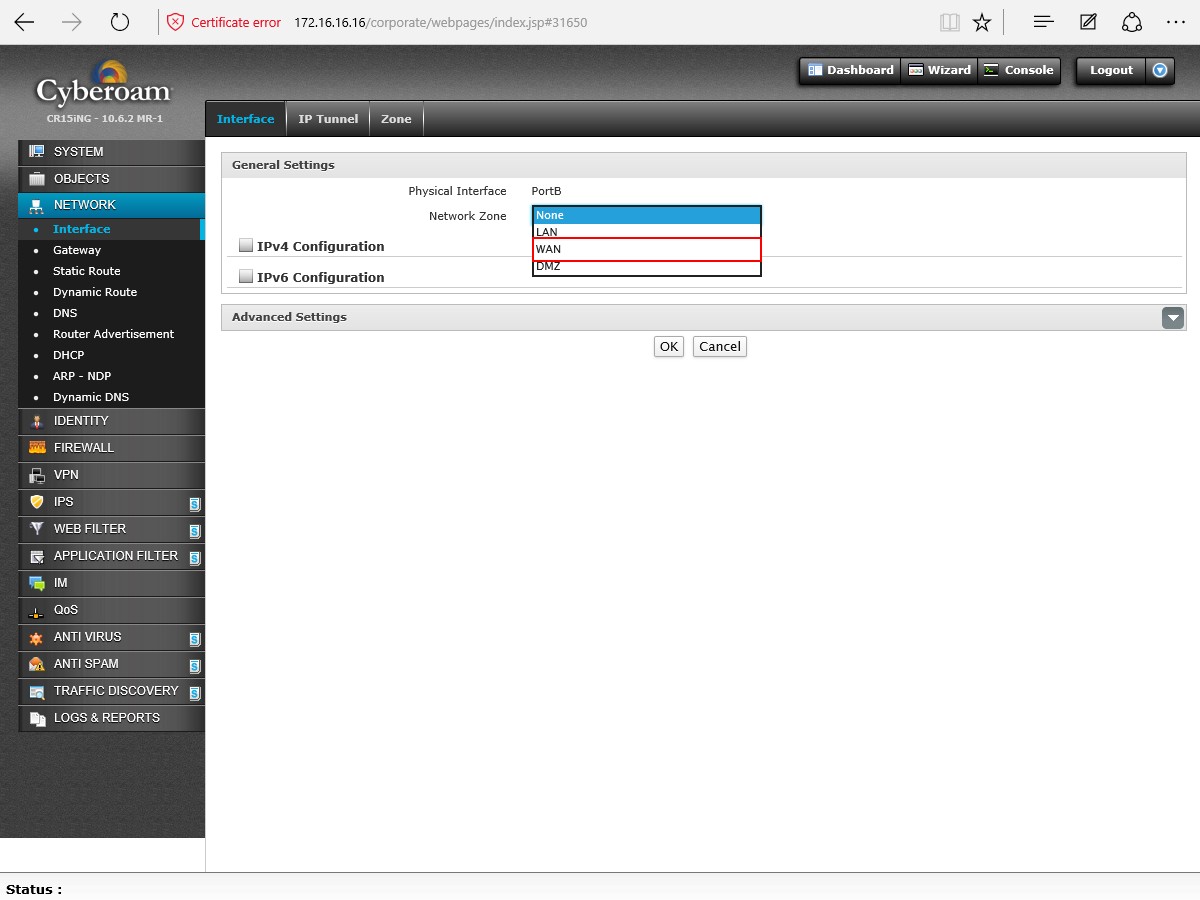Screen dimensions: 1200x900
Task: Click the browser forward arrow
Action: point(72,22)
